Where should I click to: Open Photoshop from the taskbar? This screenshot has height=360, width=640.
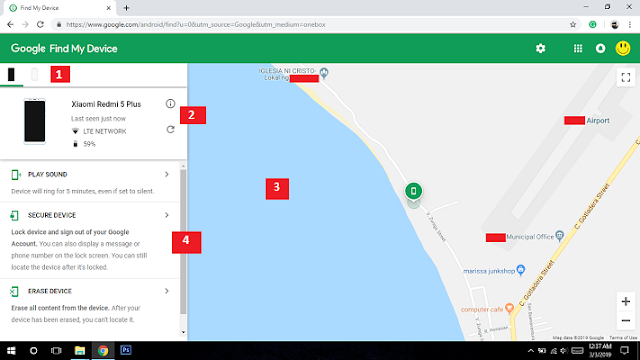click(x=126, y=351)
